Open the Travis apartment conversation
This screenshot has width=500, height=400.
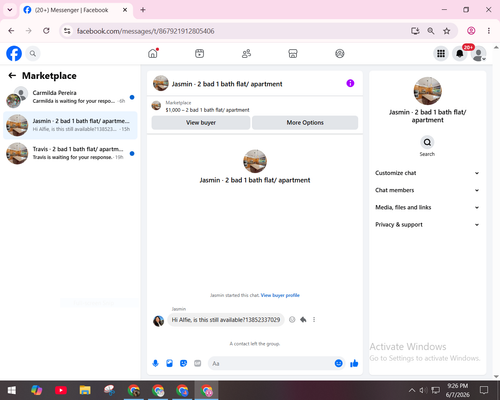[70, 153]
